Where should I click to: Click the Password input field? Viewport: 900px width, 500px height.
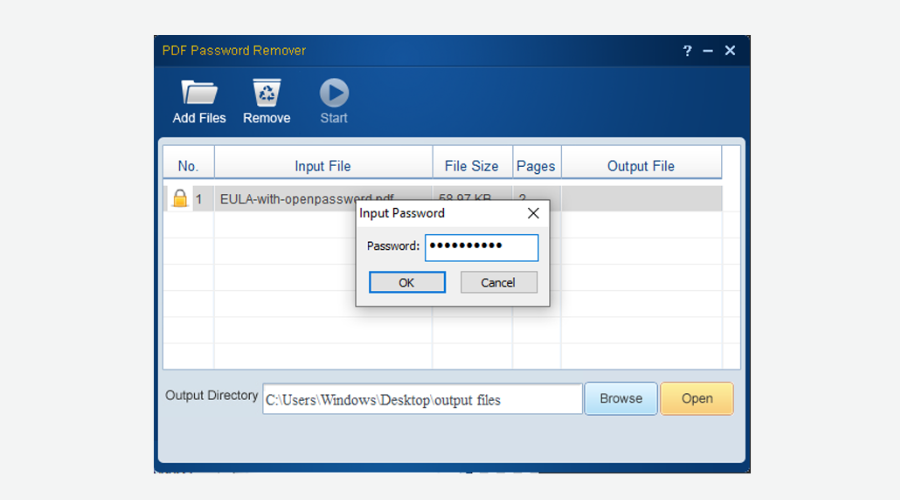coord(482,247)
